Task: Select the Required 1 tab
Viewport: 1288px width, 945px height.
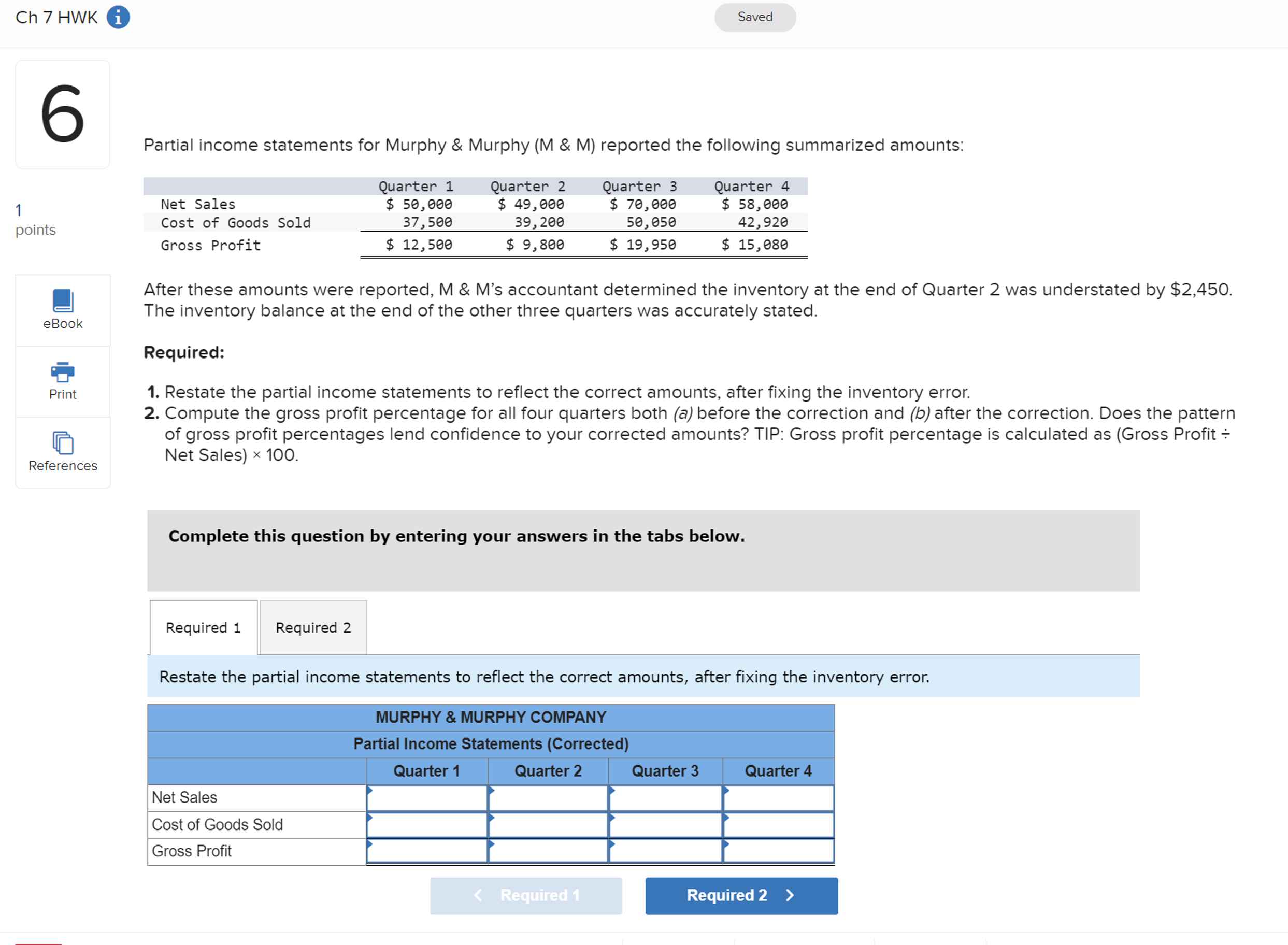Action: pos(203,627)
